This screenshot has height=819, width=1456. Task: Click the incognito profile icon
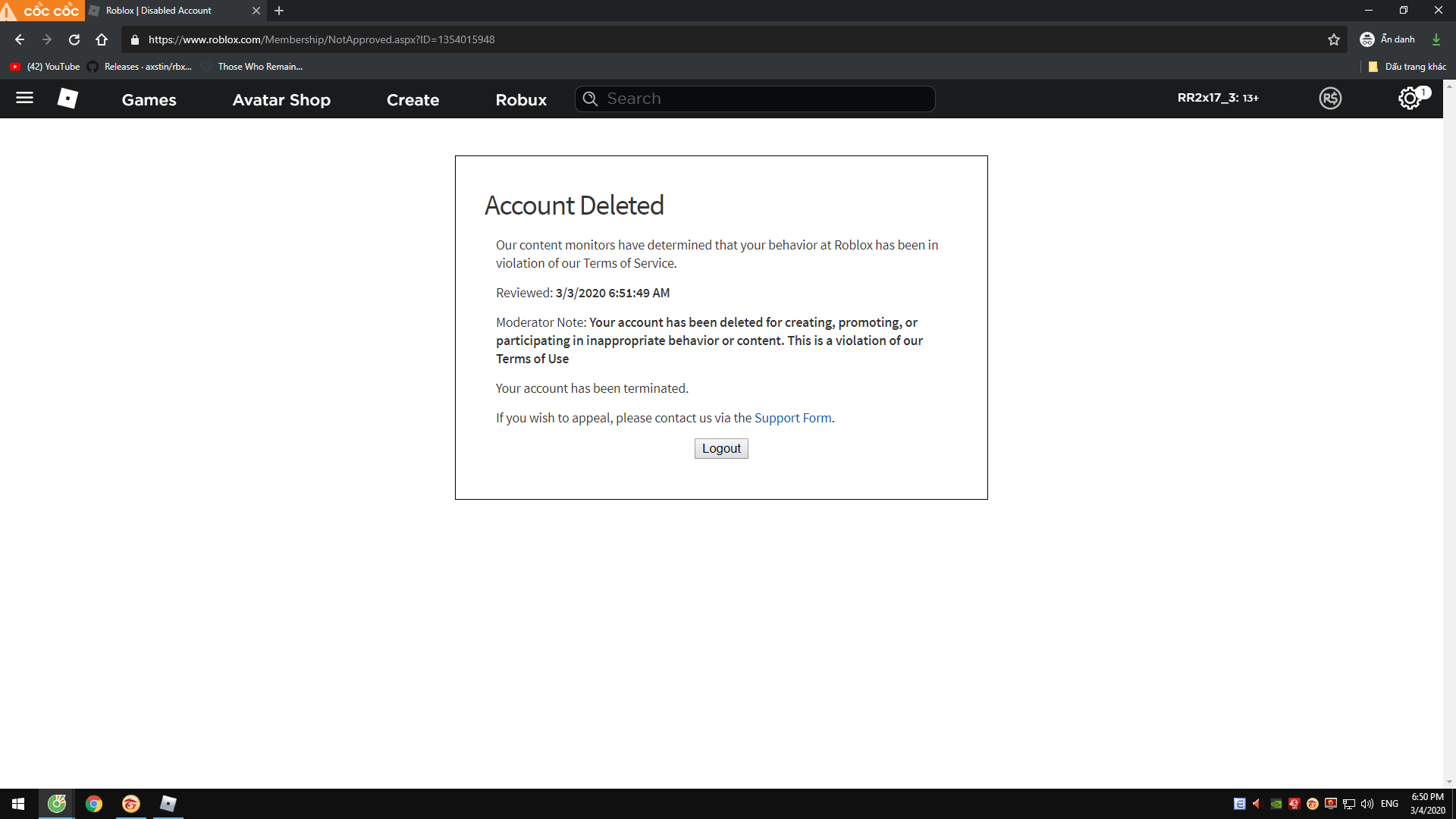(1367, 39)
